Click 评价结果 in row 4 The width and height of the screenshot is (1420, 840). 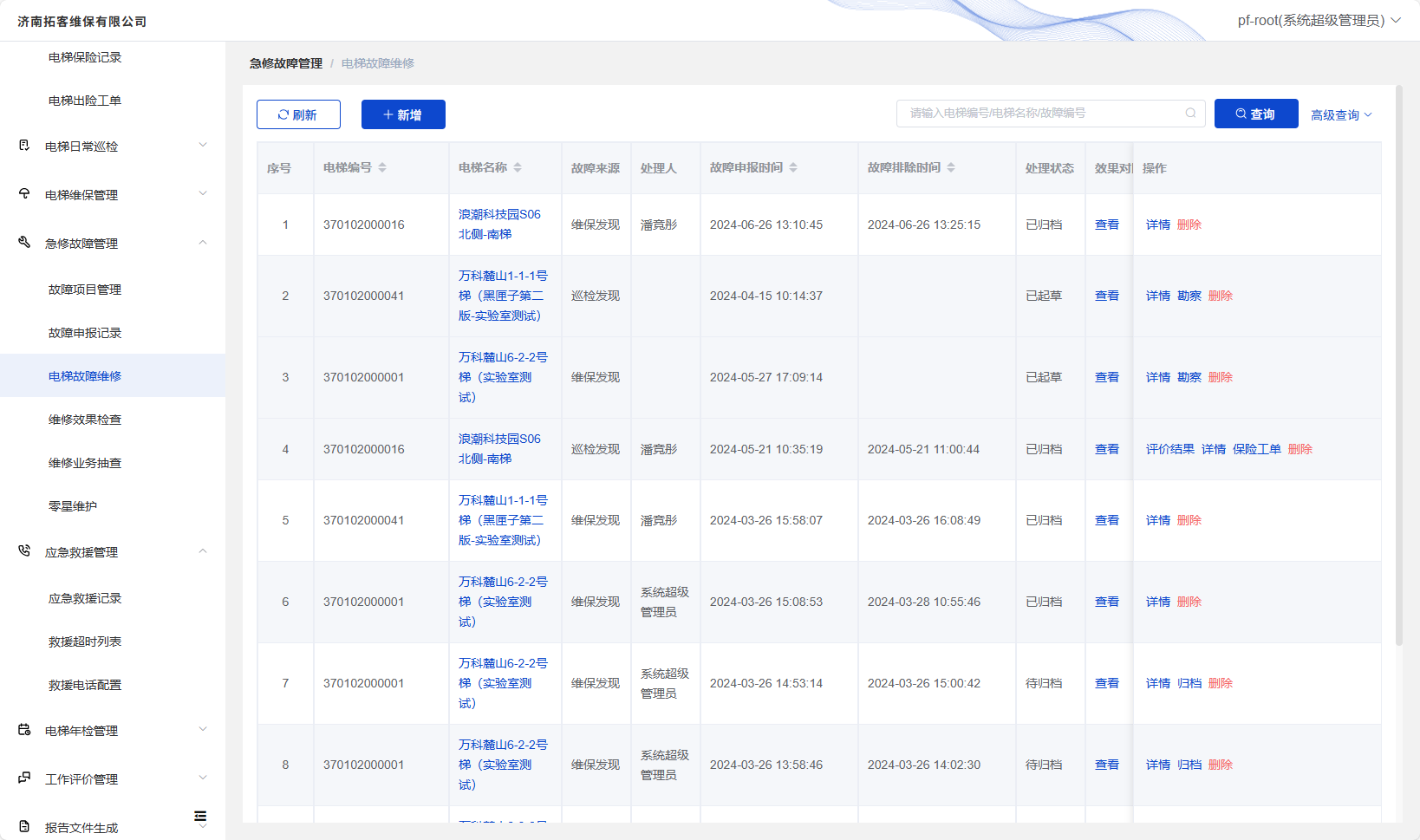click(1170, 449)
